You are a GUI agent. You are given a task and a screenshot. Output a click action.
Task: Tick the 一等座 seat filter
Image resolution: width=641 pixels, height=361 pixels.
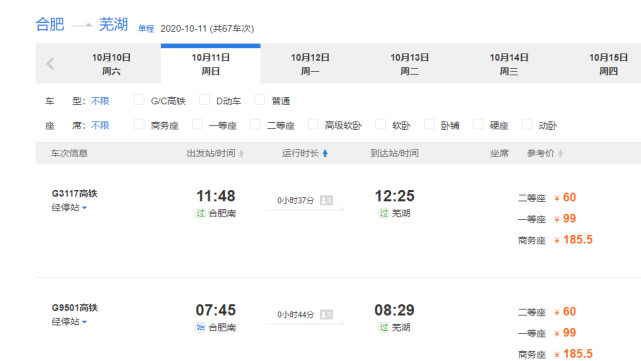click(x=197, y=125)
